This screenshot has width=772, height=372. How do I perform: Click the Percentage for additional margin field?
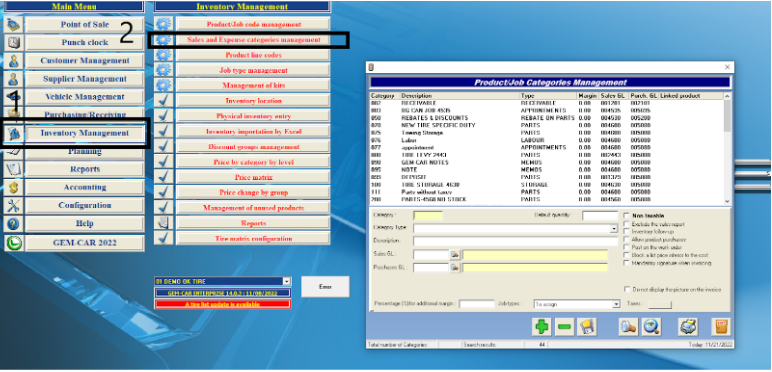pos(477,304)
